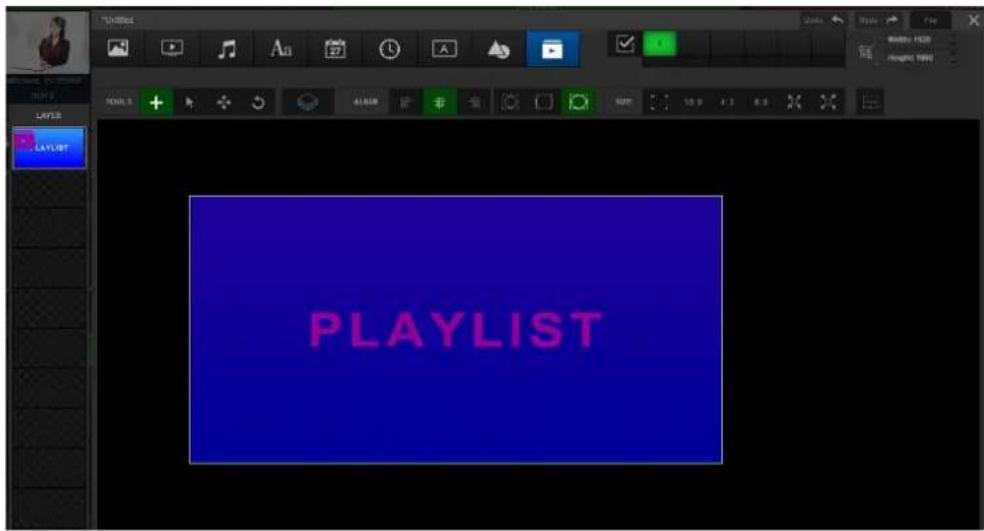The image size is (984, 531).
Task: Add an image element from the top toolbar
Action: [x=118, y=48]
